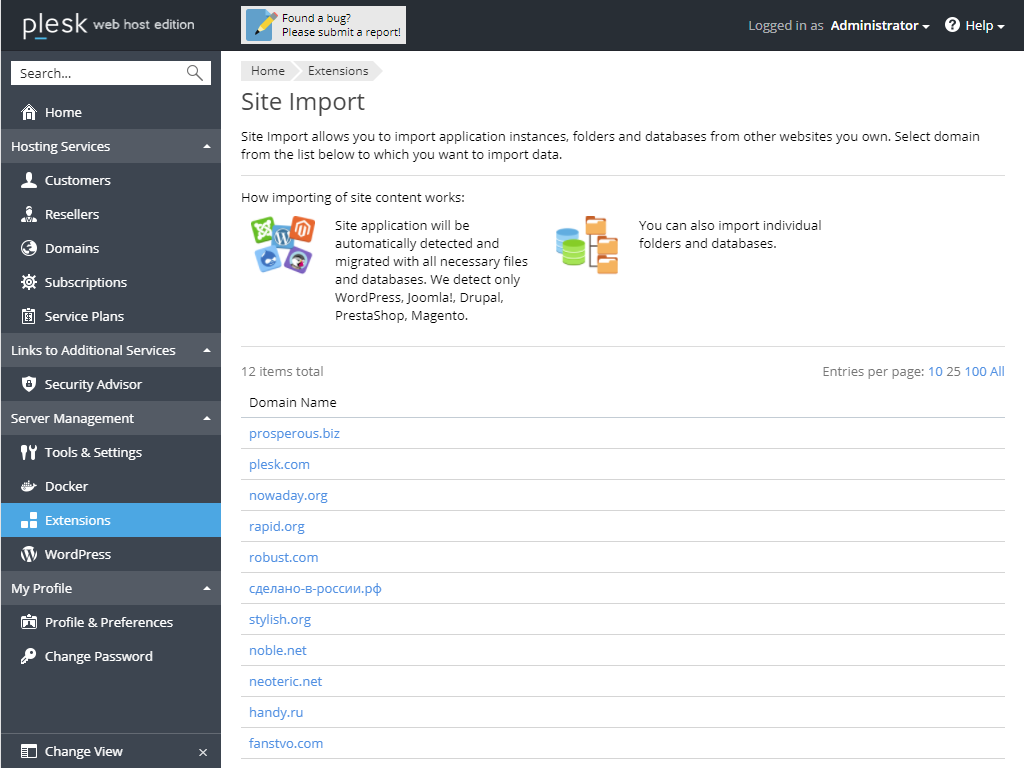The width and height of the screenshot is (1024, 768).
Task: Collapse the Hosting Services section
Action: pyautogui.click(x=206, y=147)
